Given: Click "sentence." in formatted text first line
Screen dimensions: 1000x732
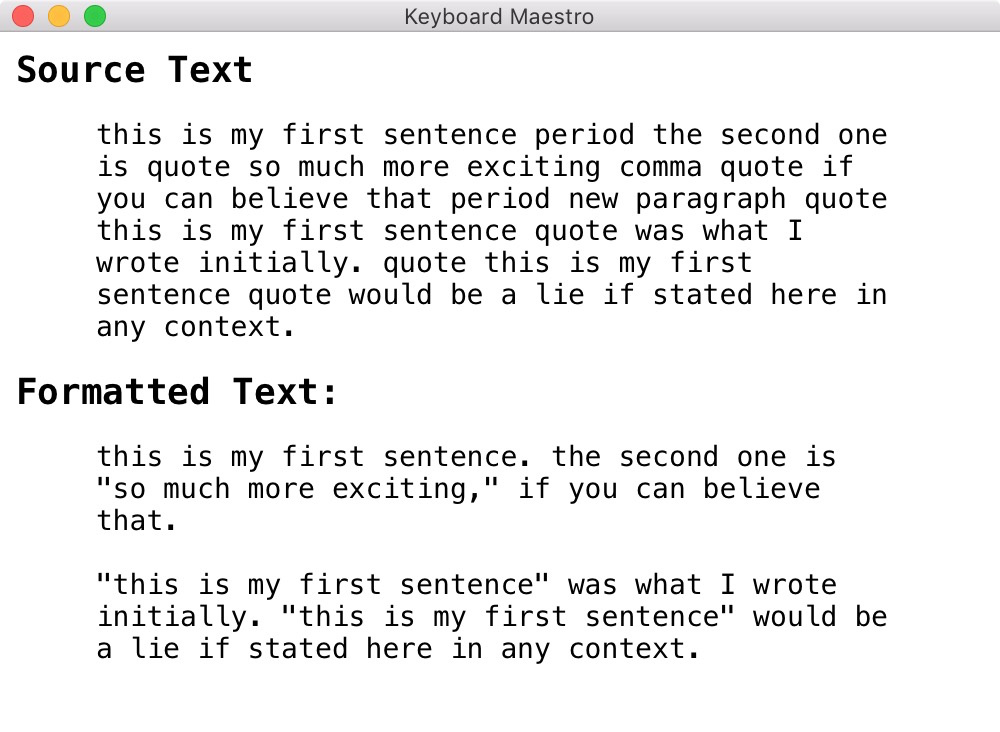Looking at the screenshot, I should pos(457,457).
